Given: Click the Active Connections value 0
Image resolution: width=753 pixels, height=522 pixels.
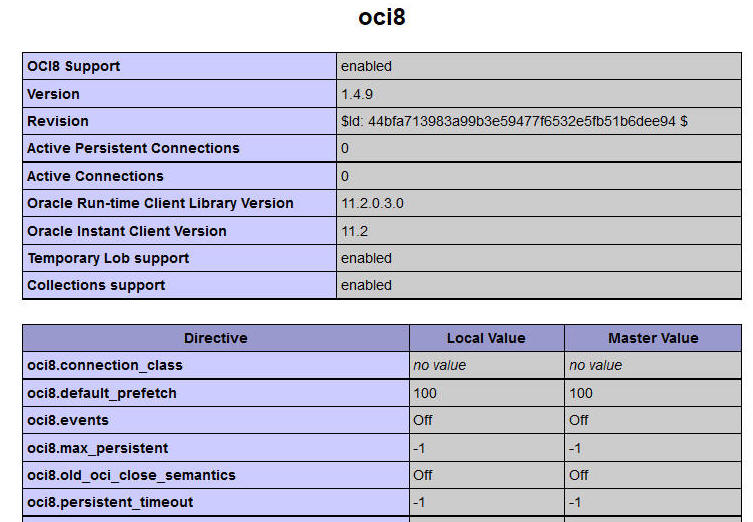Looking at the screenshot, I should [345, 176].
